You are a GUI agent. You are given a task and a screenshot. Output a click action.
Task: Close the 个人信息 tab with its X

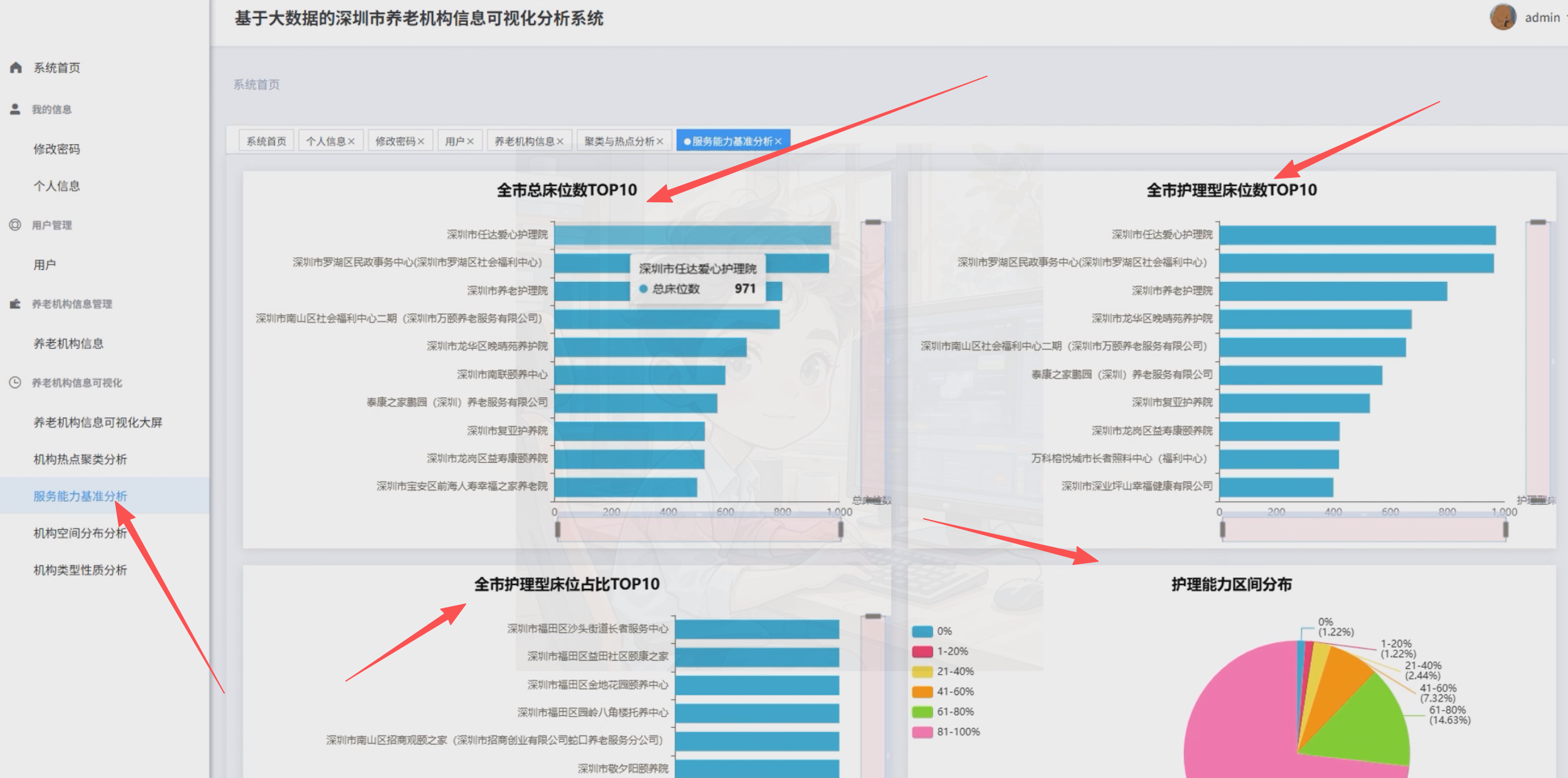(351, 142)
